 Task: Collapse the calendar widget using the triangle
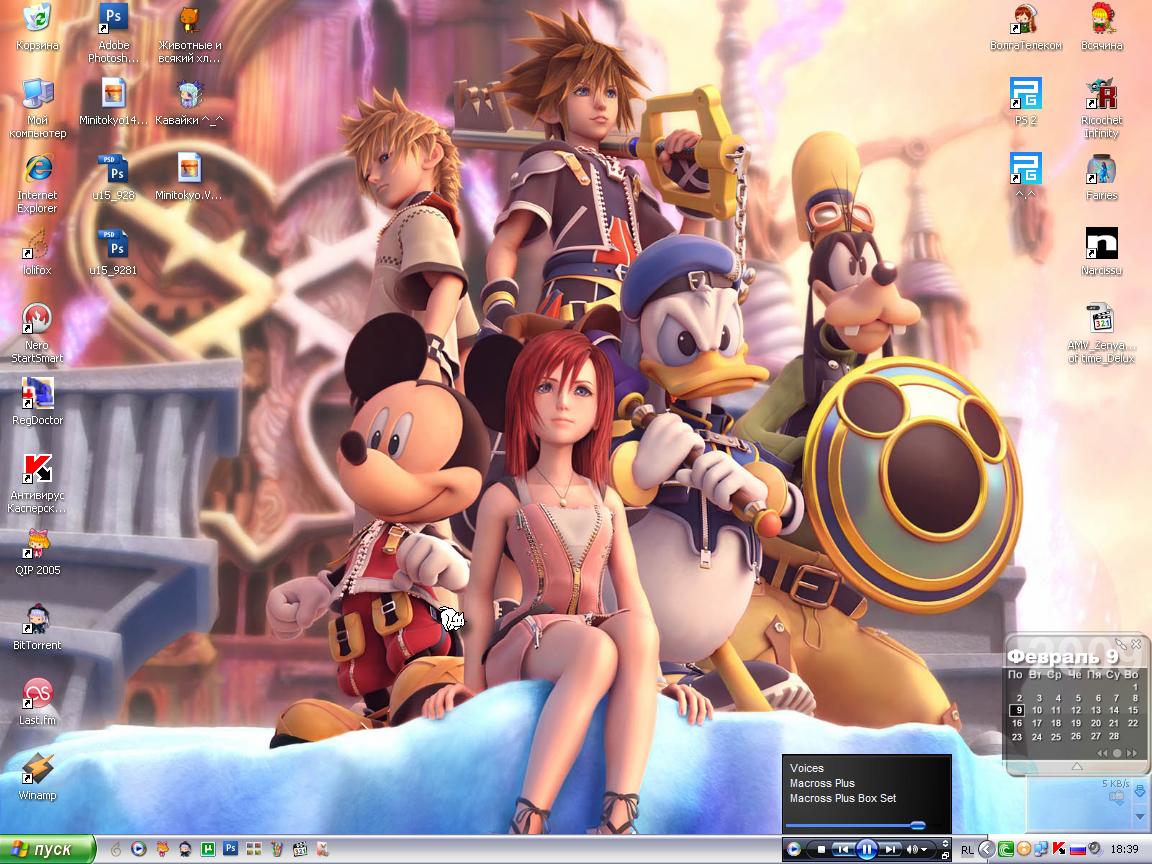click(x=1077, y=766)
